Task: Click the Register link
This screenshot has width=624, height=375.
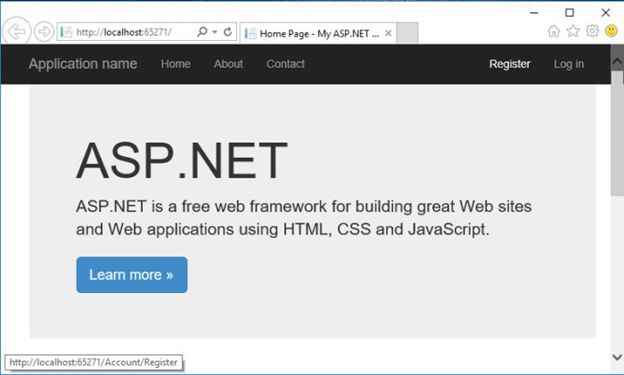Action: click(509, 64)
